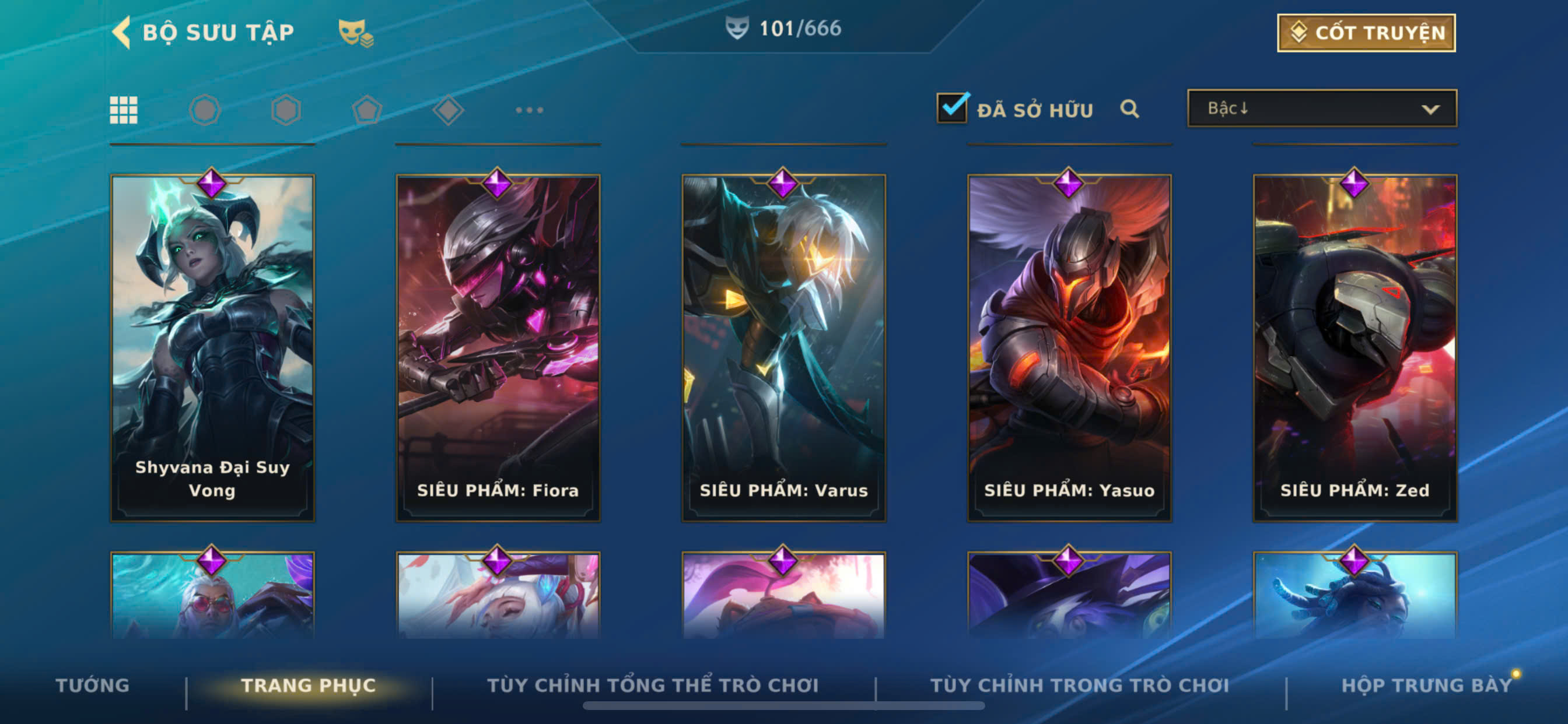
Task: Select the grid all-skins filter icon
Action: tap(124, 110)
